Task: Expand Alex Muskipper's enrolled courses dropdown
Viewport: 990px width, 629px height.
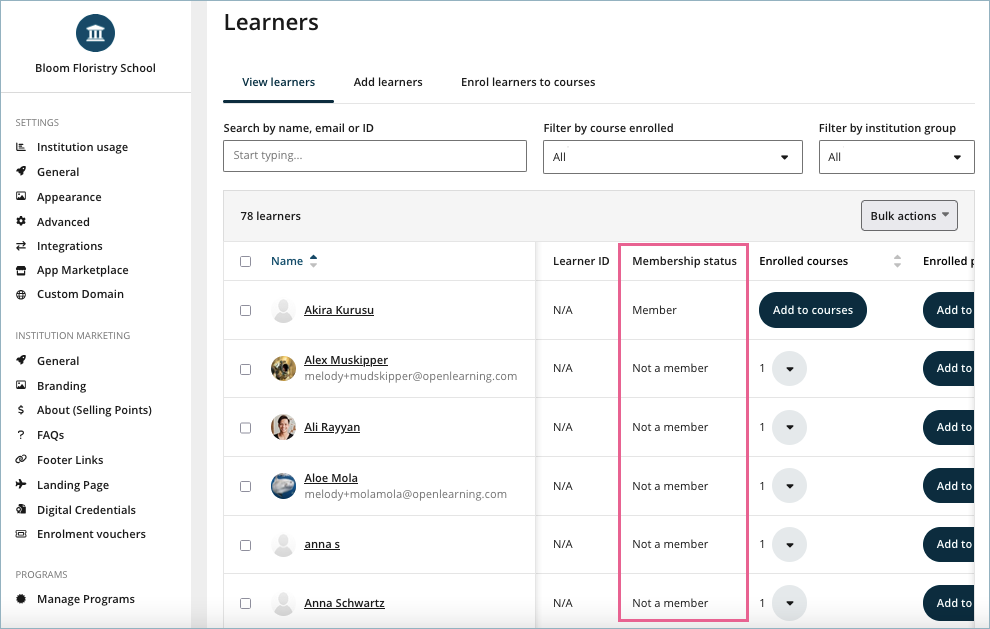Action: [789, 369]
